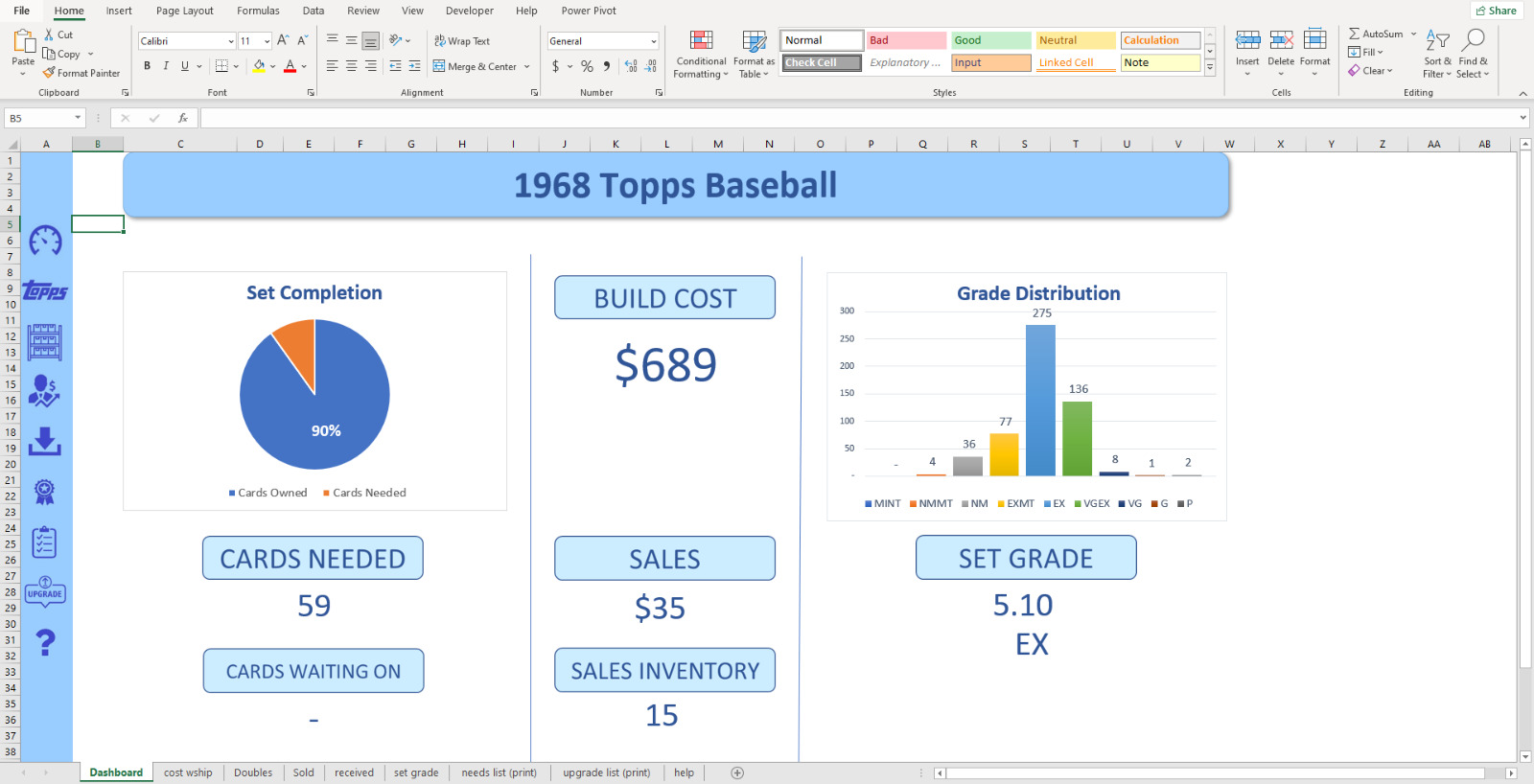The height and width of the screenshot is (784, 1534).
Task: Click the award ribbon sidebar icon
Action: pos(45,492)
